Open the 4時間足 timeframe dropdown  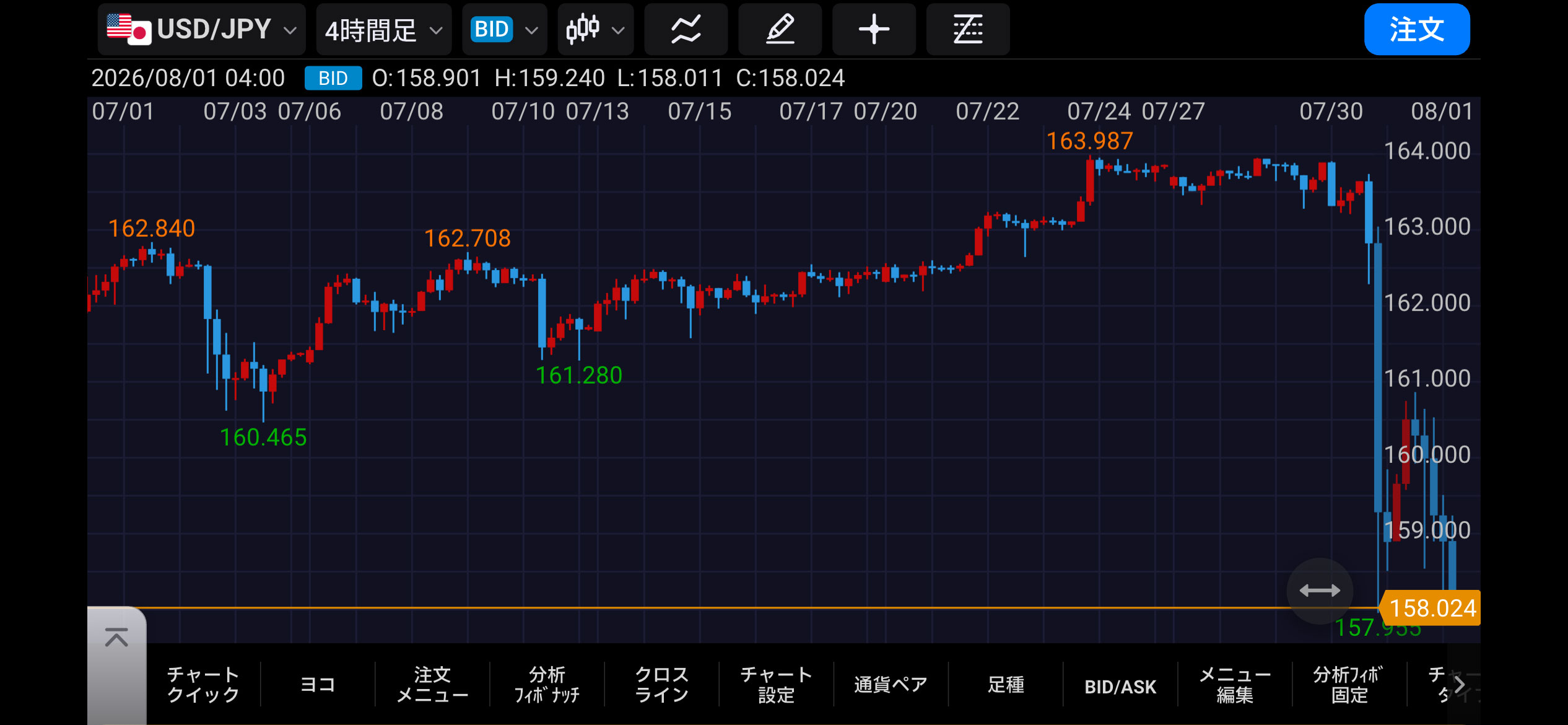(x=384, y=29)
